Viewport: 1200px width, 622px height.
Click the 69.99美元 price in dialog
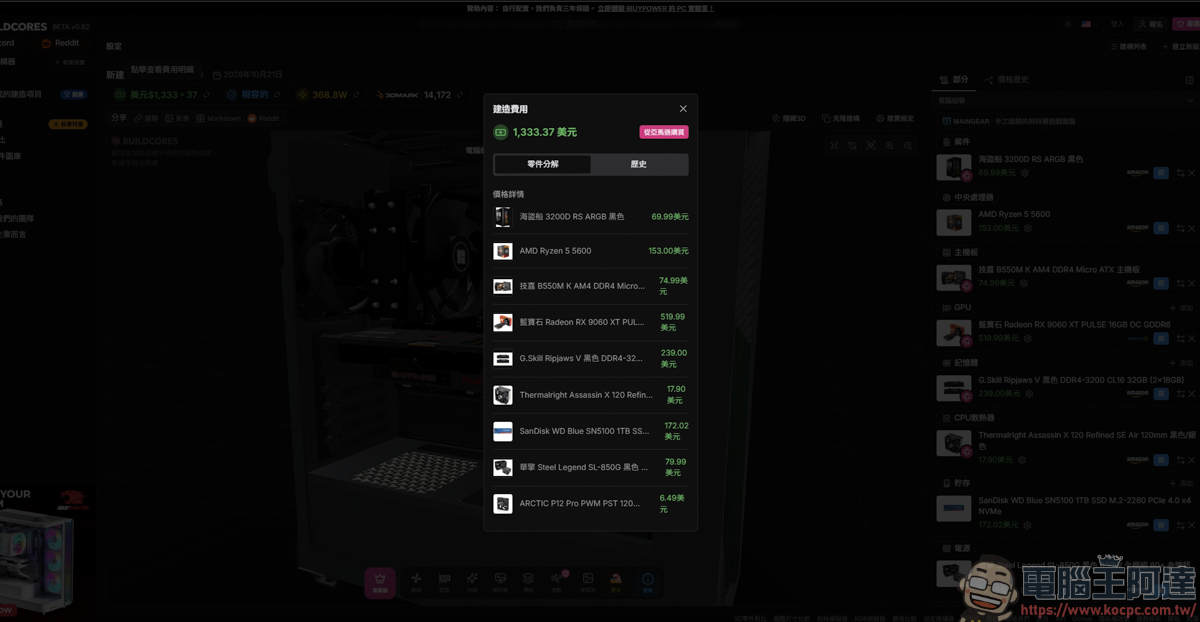(669, 216)
